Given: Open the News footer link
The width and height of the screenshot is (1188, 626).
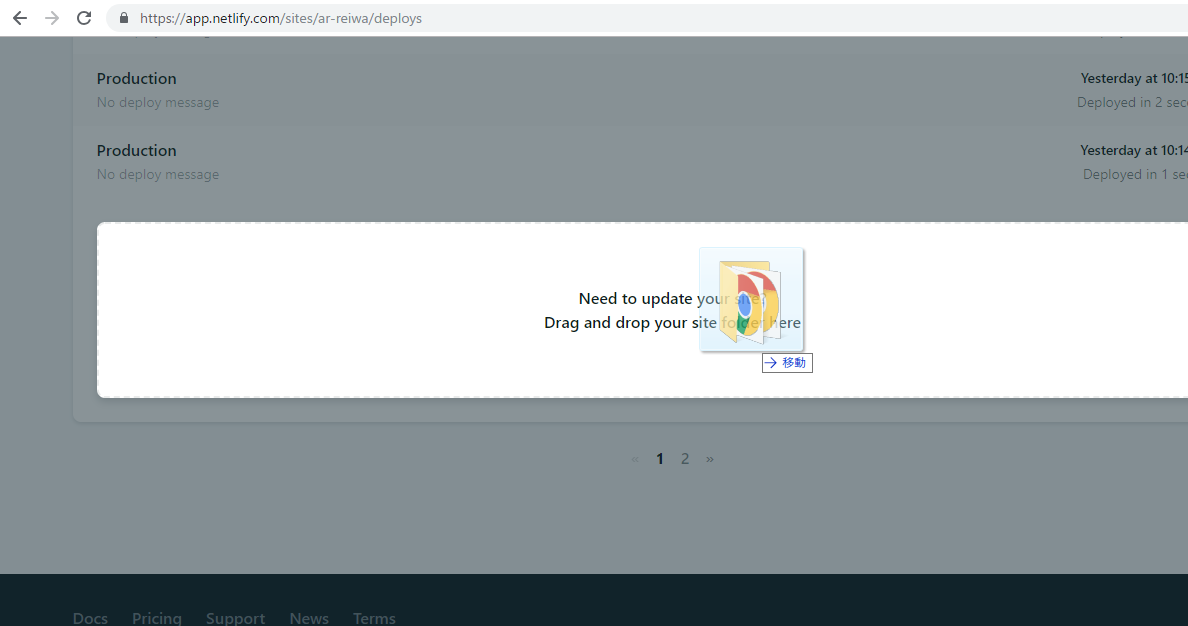Looking at the screenshot, I should tap(309, 618).
